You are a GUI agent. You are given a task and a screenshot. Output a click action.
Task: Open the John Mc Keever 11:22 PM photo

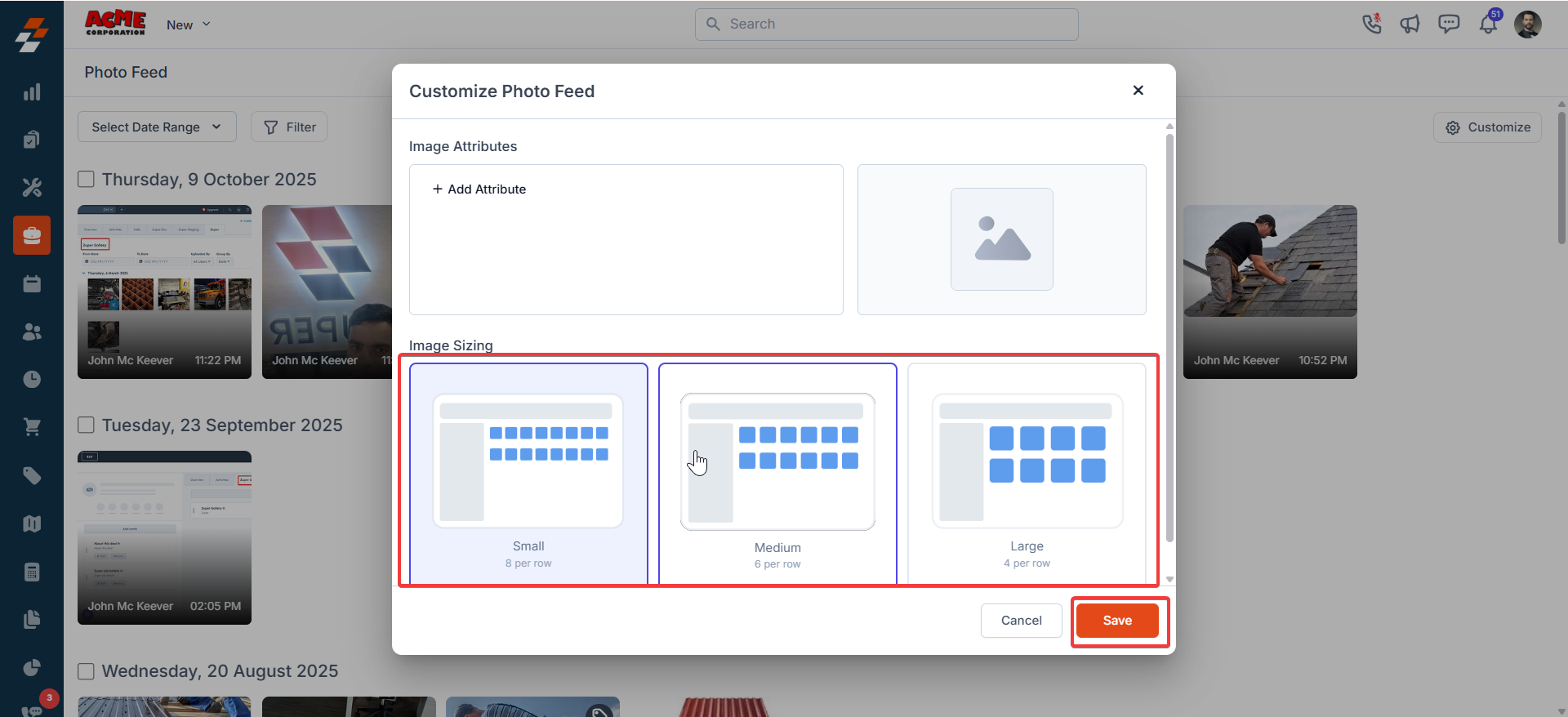coord(164,292)
